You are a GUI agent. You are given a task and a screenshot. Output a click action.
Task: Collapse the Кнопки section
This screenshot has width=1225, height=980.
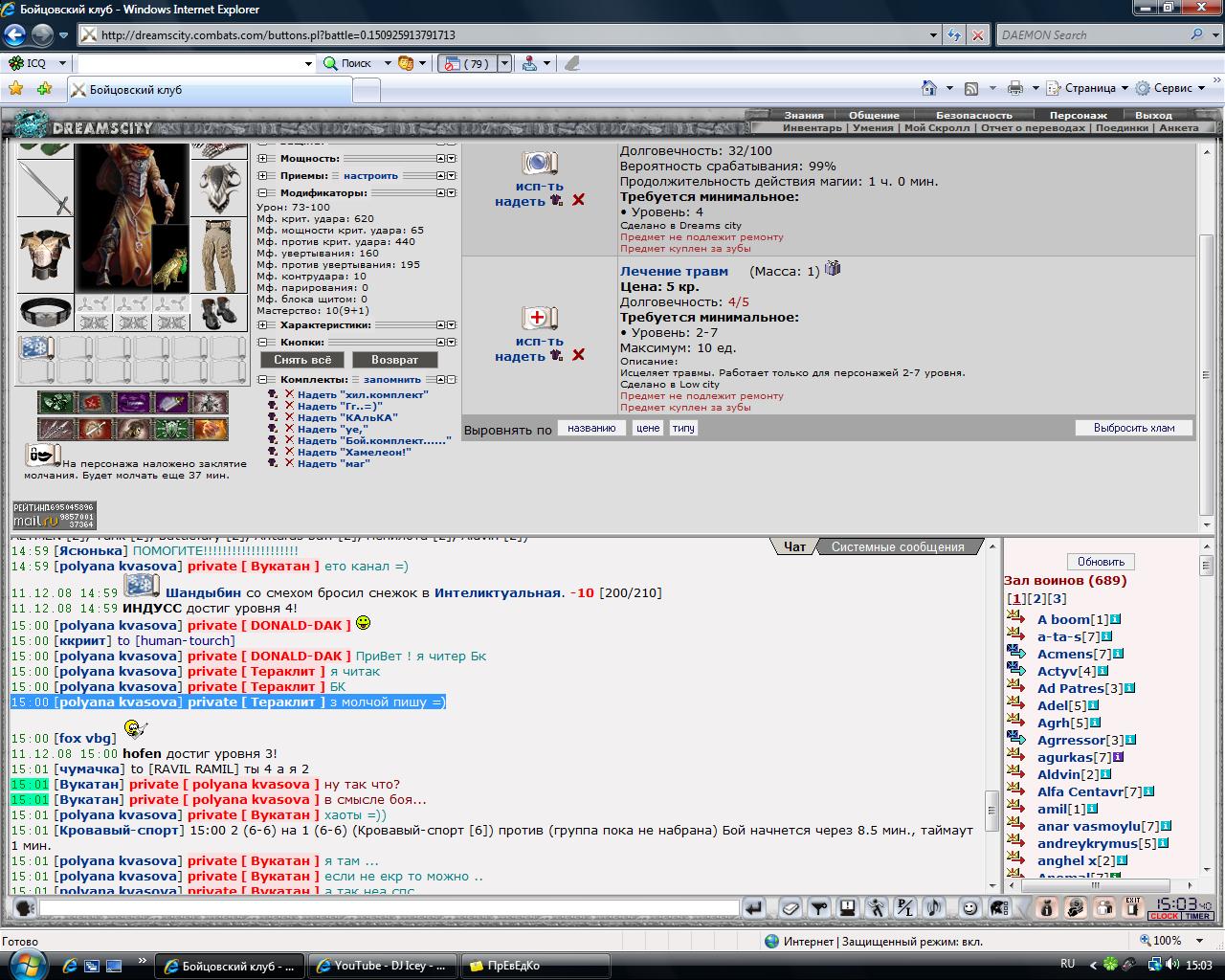[x=263, y=343]
